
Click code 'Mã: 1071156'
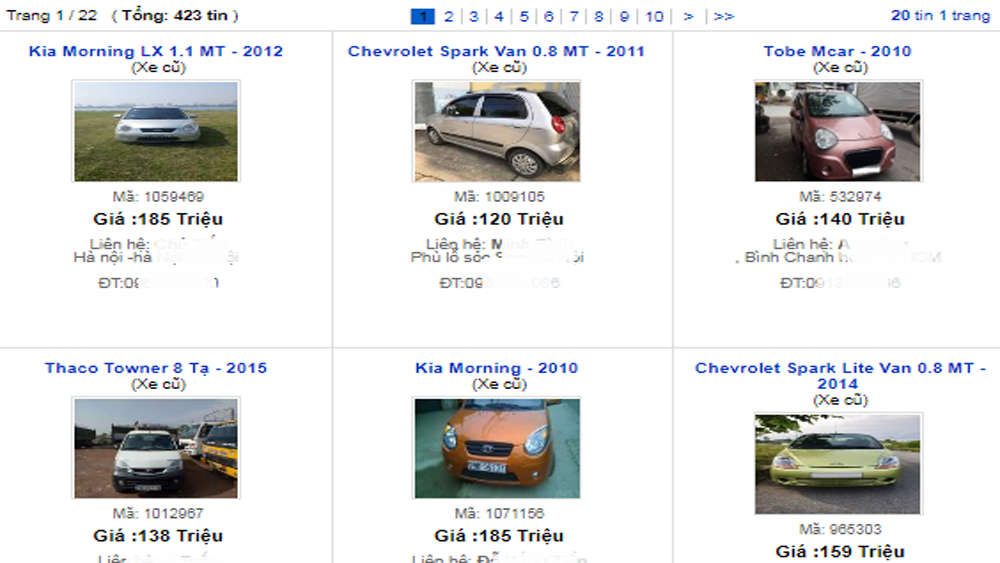tap(499, 513)
